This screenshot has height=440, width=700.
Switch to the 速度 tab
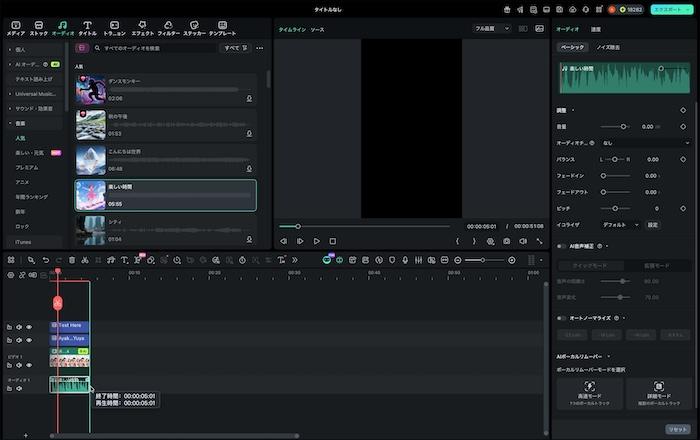(596, 29)
